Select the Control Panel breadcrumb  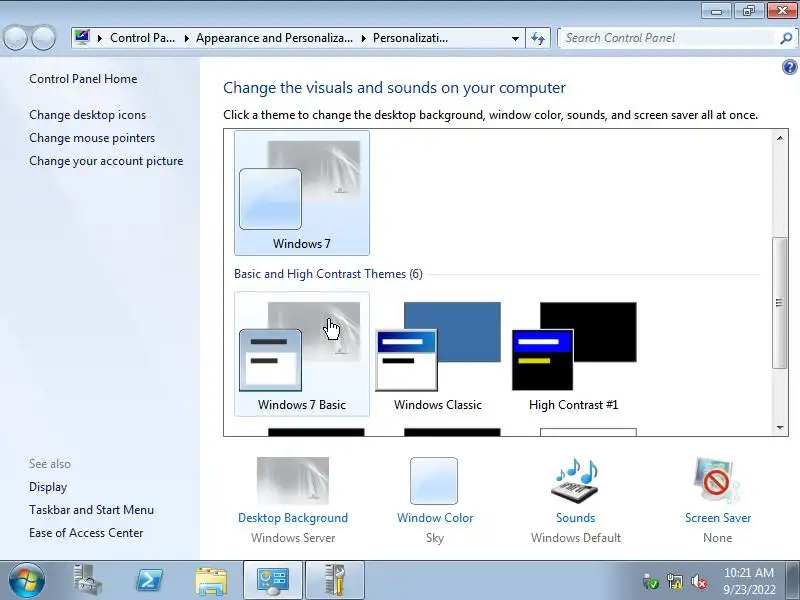(142, 38)
